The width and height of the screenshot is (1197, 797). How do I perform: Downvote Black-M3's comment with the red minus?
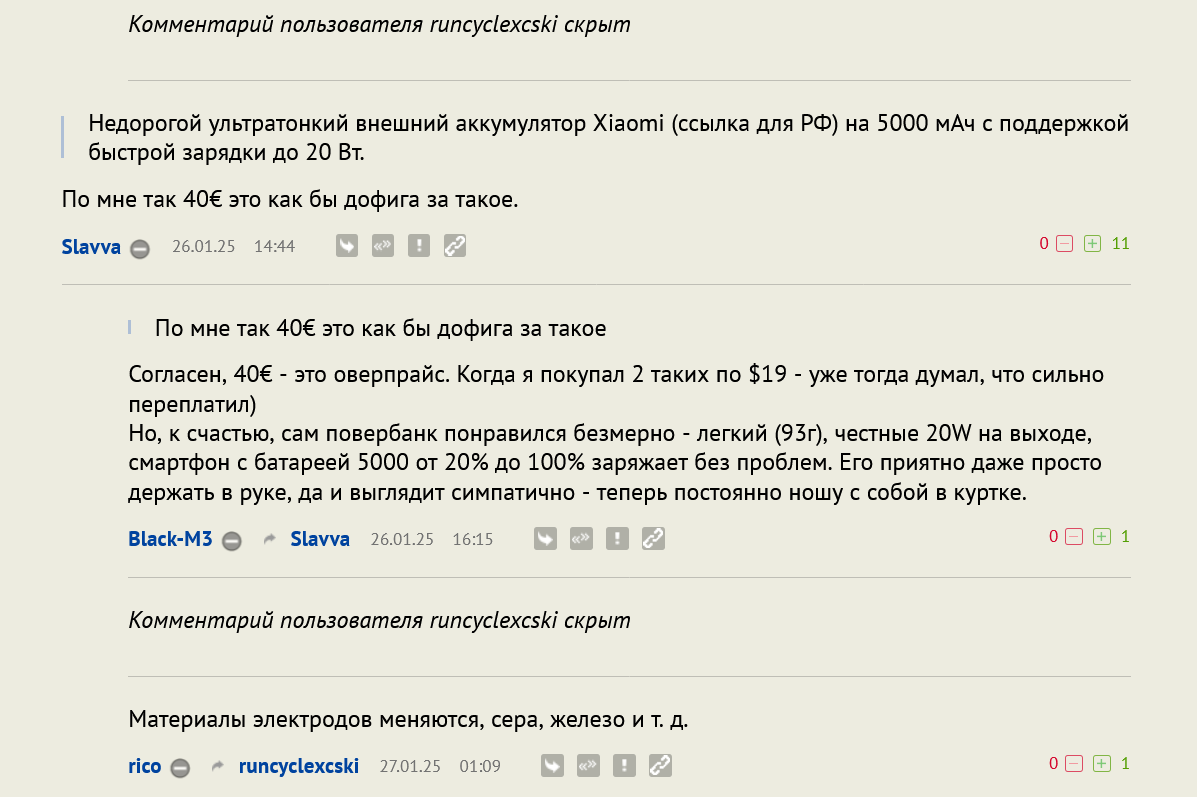1074,537
